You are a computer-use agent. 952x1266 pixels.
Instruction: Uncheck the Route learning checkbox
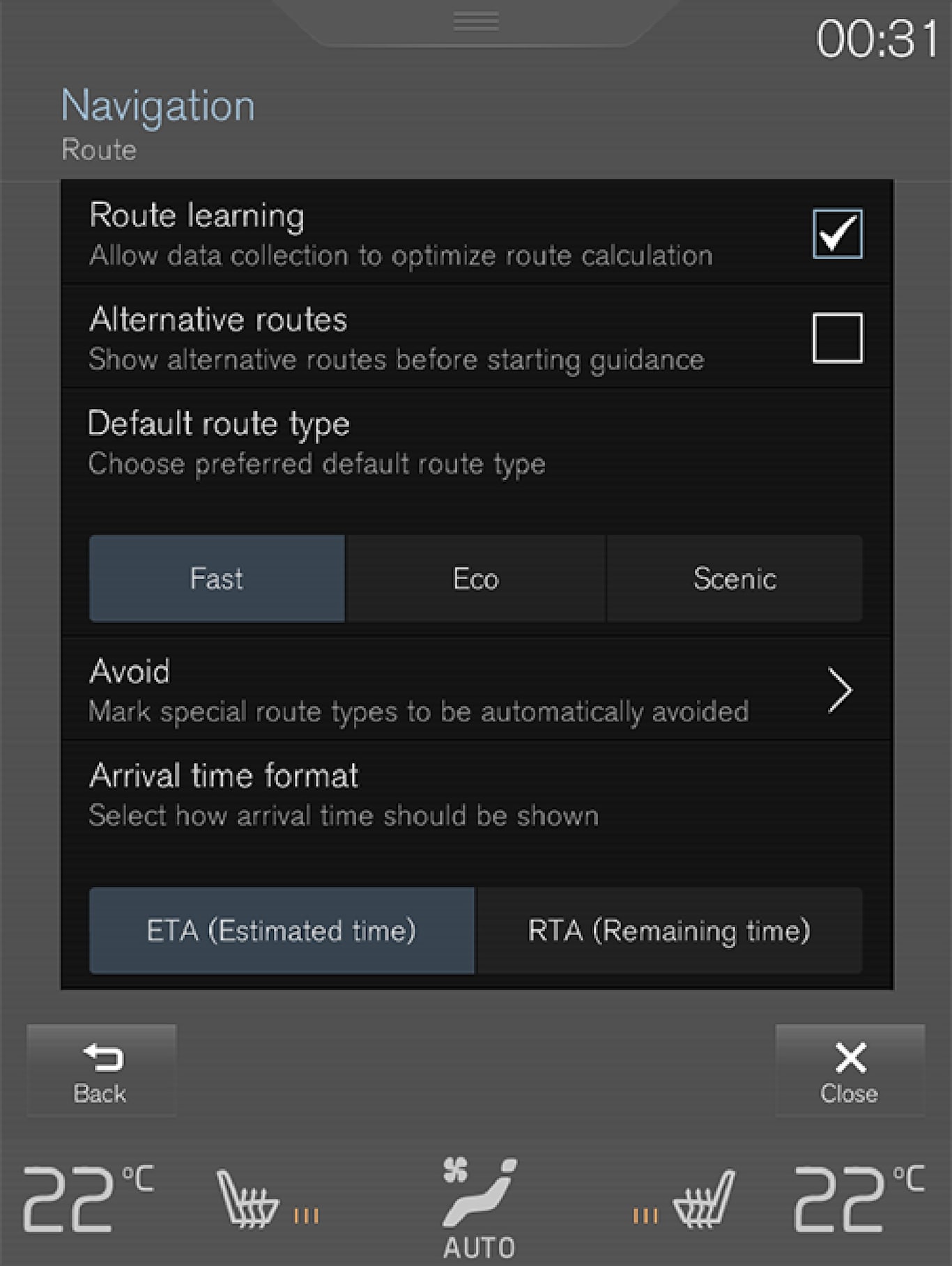[837, 234]
